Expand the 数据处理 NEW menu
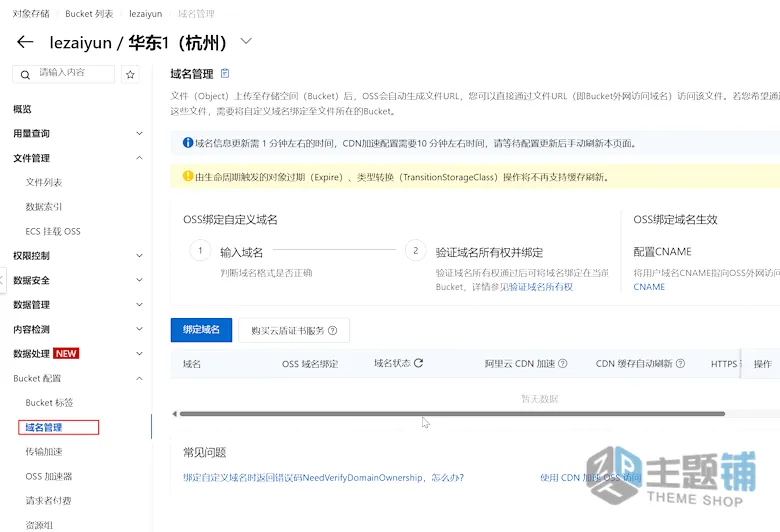The width and height of the screenshot is (780, 532). (x=78, y=353)
